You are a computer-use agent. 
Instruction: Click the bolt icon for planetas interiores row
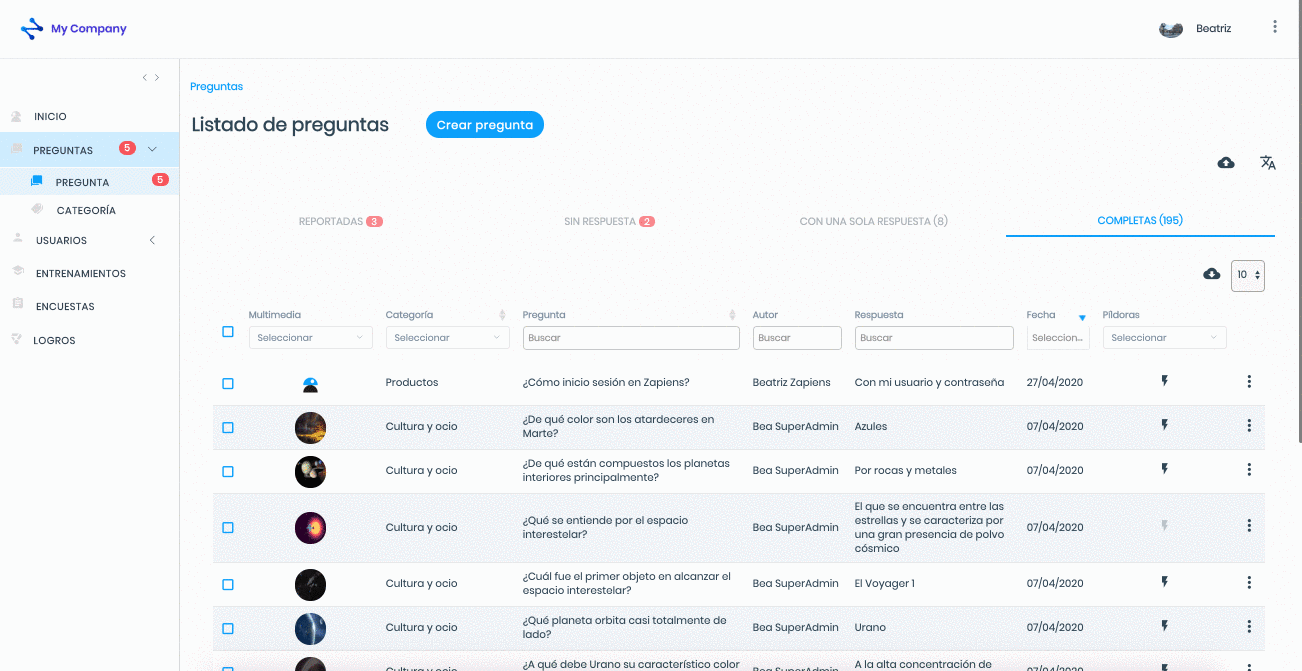tap(1164, 469)
